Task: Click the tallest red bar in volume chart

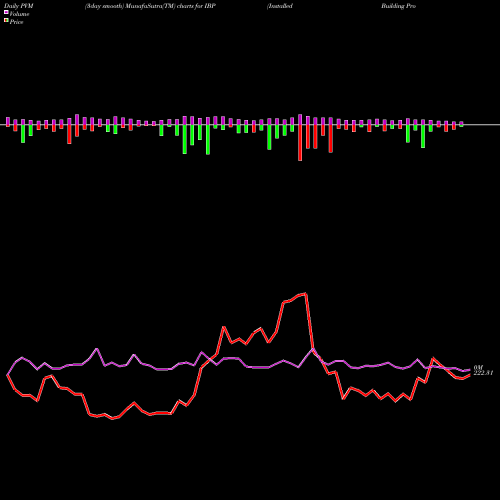Action: tap(300, 143)
